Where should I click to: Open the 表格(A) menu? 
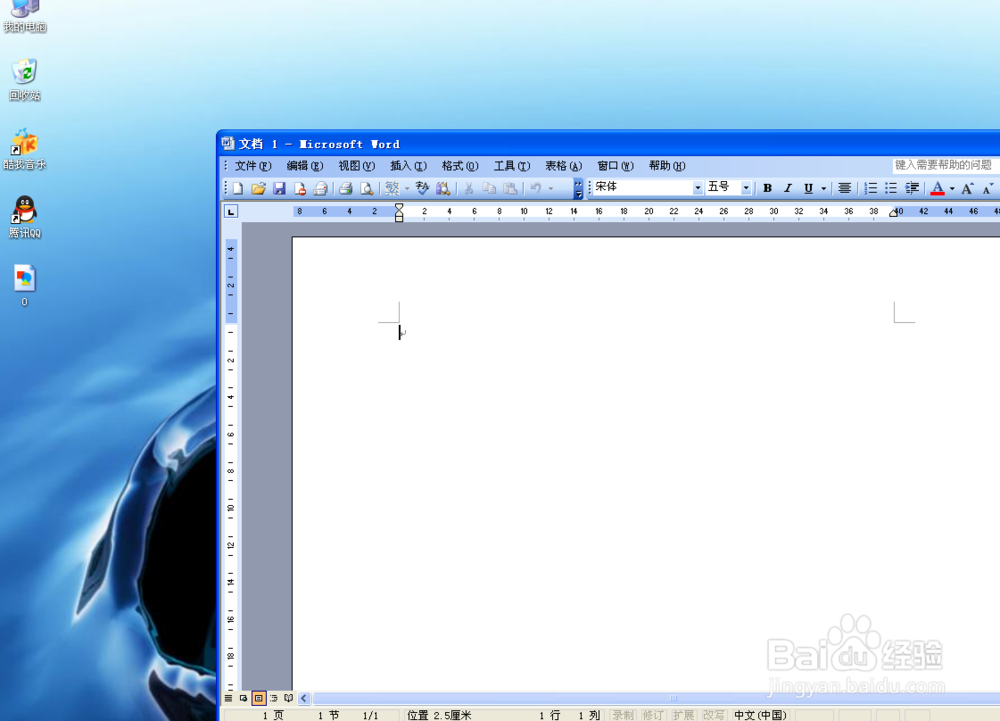coord(563,166)
